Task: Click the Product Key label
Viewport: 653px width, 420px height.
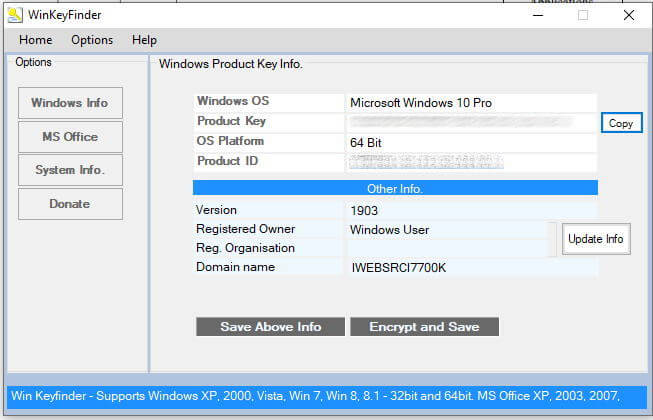Action: pos(231,121)
